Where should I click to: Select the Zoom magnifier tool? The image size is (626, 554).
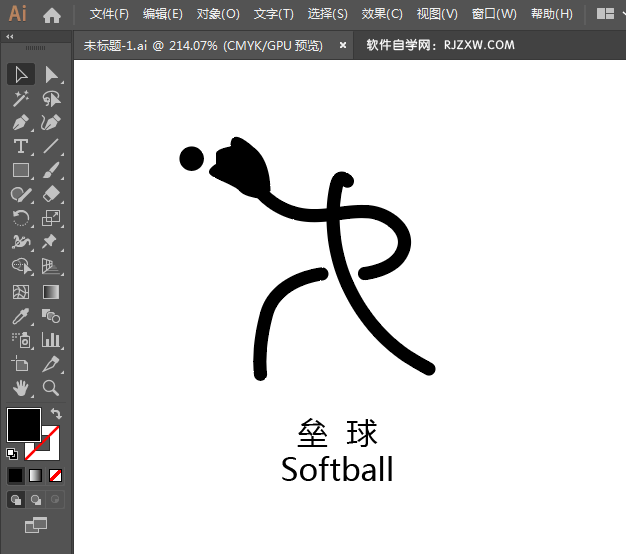52,388
